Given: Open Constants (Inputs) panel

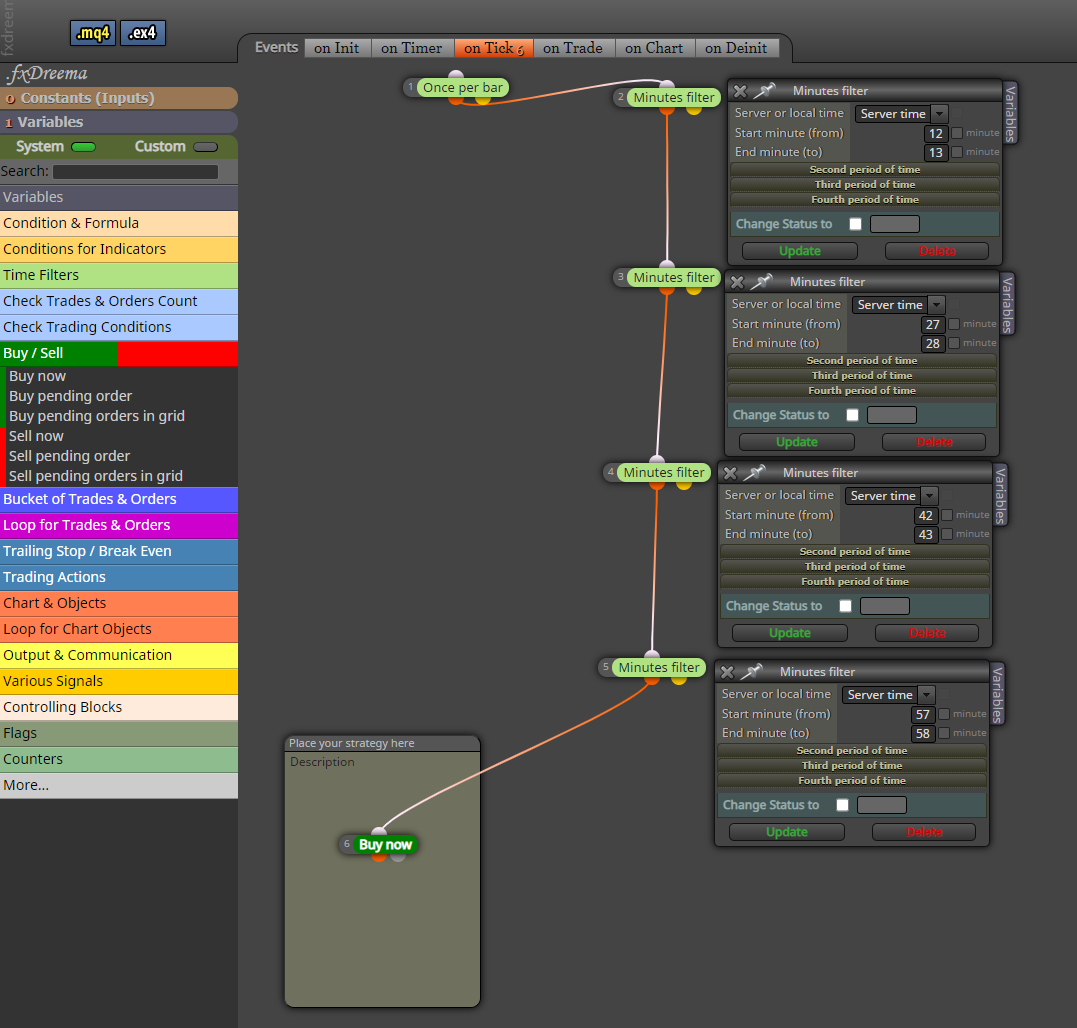Looking at the screenshot, I should (x=119, y=98).
